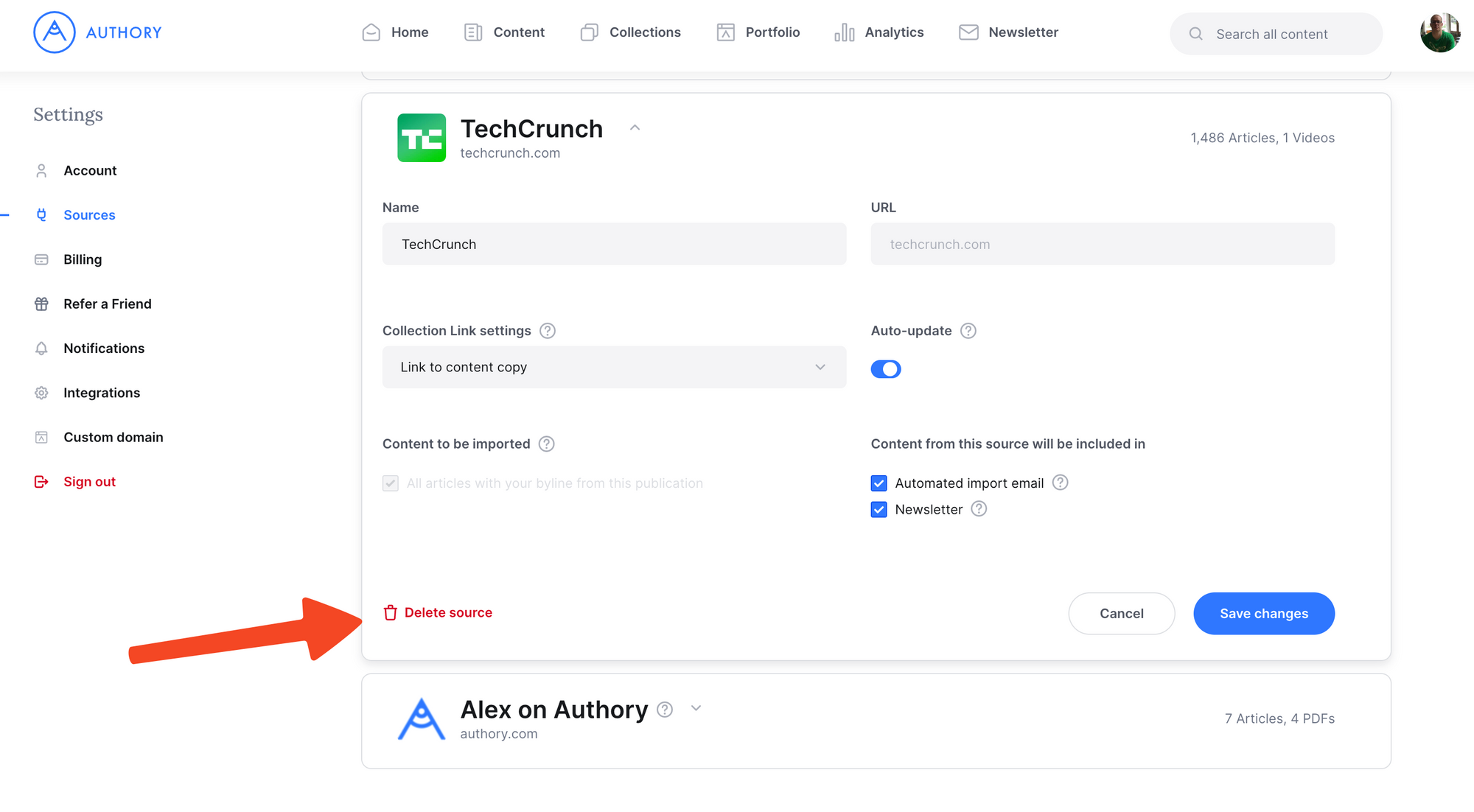Click the authory.com subtitle text
This screenshot has width=1474, height=812.
(x=499, y=734)
